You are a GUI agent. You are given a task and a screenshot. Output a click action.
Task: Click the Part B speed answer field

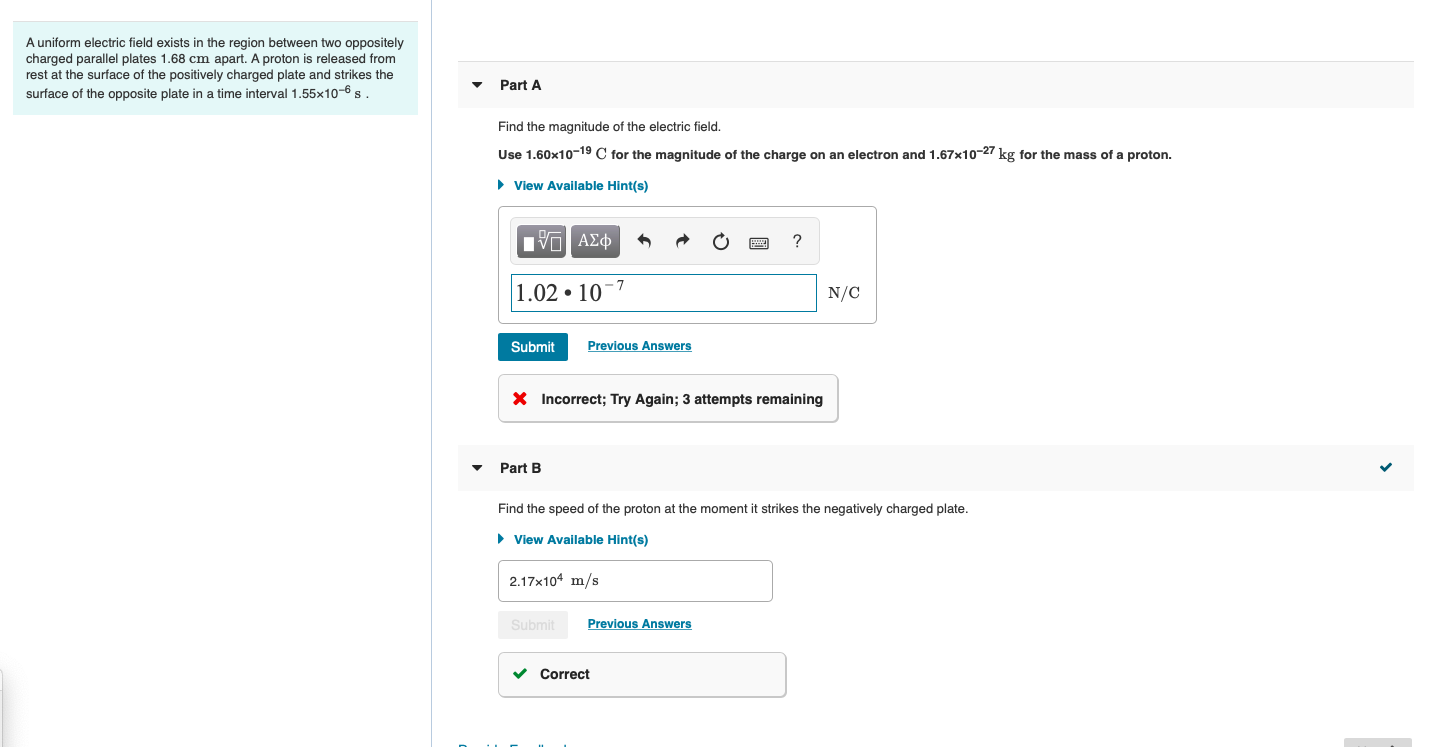(x=635, y=581)
